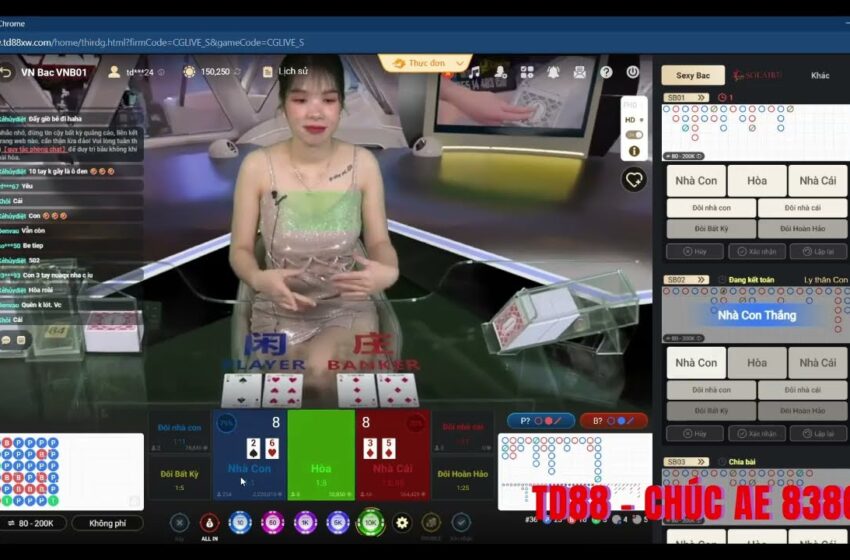The image size is (850, 560).
Task: Place bet on green Hòa area
Action: coord(321,455)
